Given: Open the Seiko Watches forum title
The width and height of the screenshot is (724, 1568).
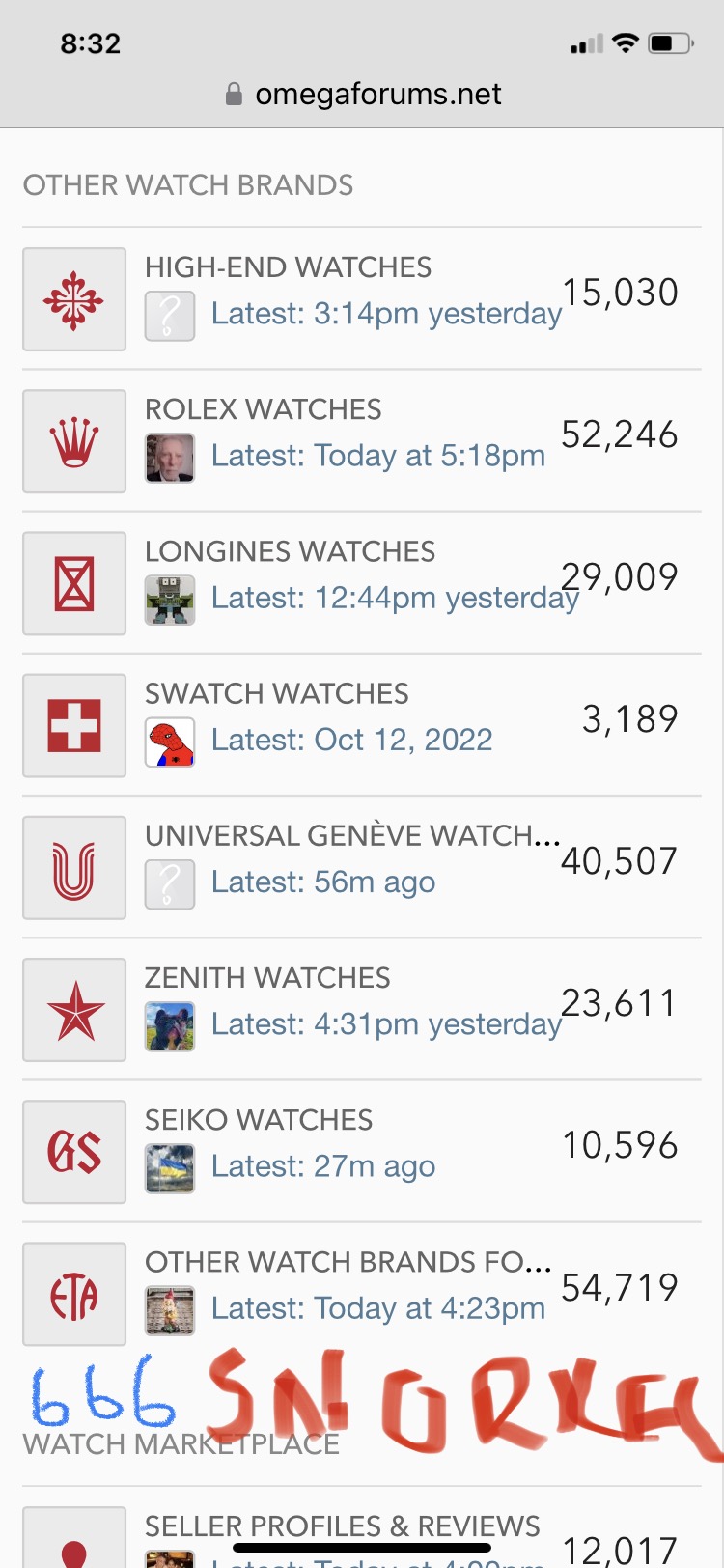Looking at the screenshot, I should tap(259, 1120).
